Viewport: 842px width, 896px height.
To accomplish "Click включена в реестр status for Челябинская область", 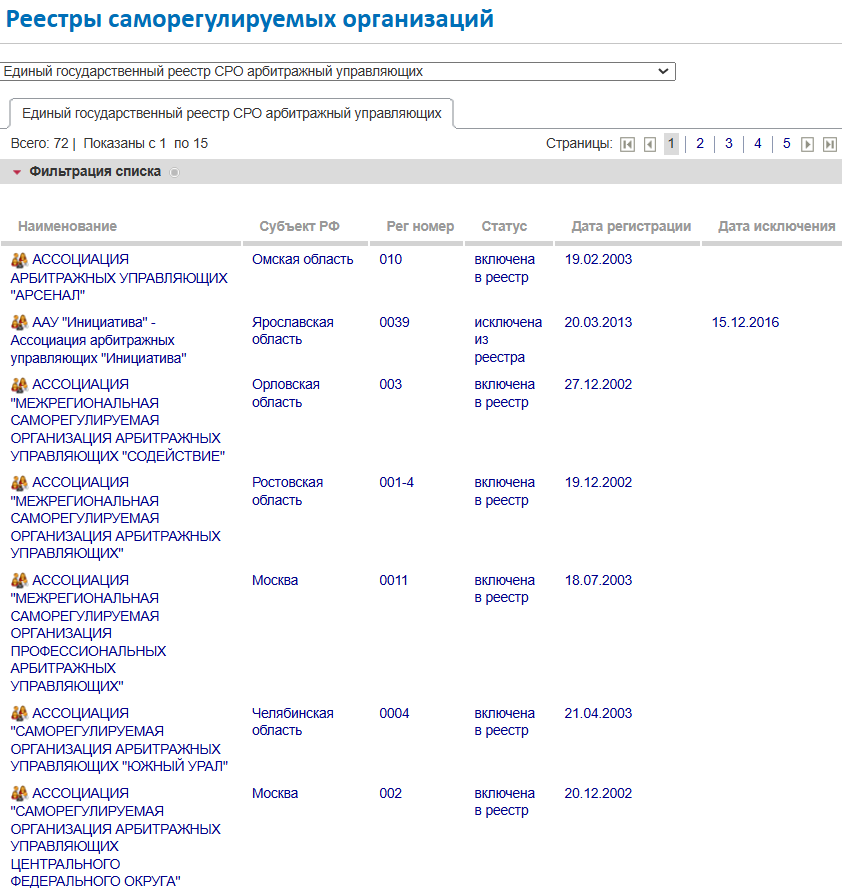I will 504,722.
